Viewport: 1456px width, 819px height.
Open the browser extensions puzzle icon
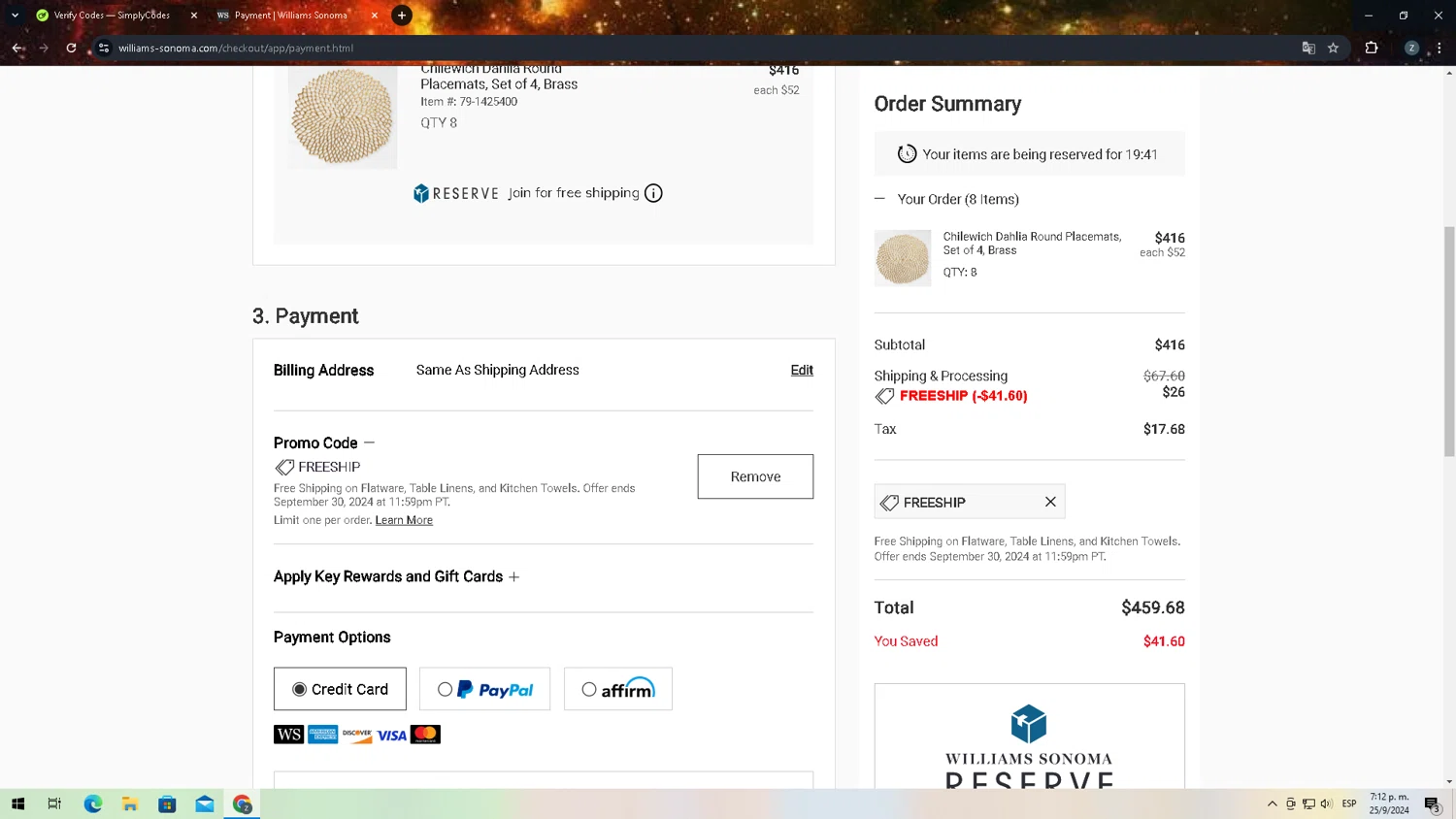click(1372, 48)
